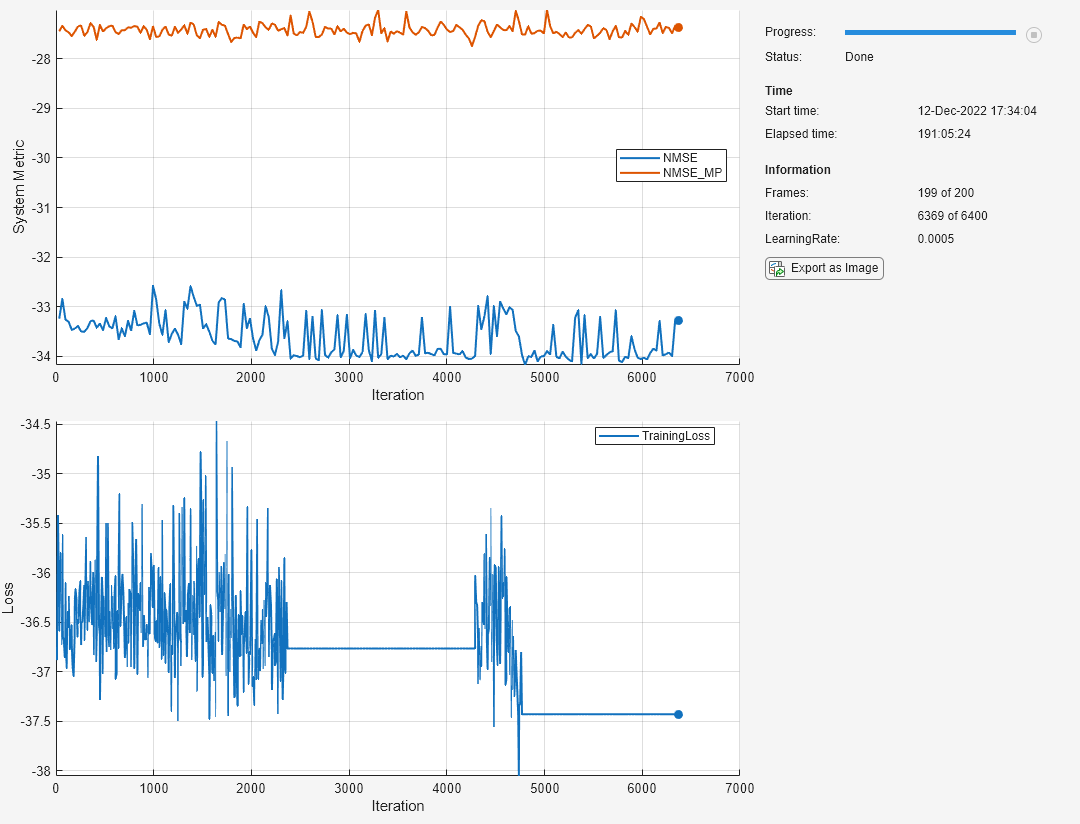Viewport: 1080px width, 824px height.
Task: Click the Iteration value 6369 of 6400
Action: click(952, 216)
